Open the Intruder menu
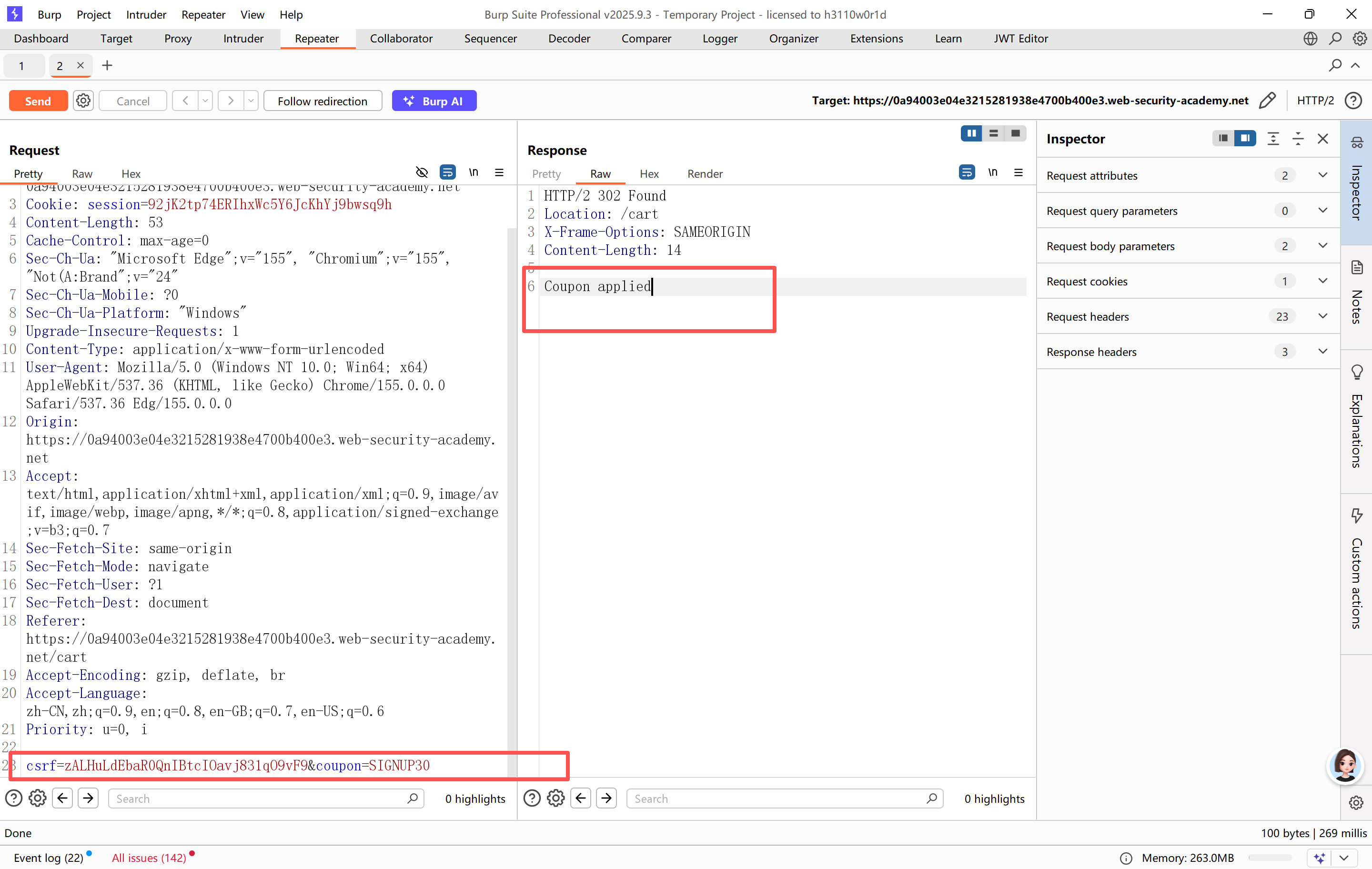The height and width of the screenshot is (869, 1372). tap(146, 14)
